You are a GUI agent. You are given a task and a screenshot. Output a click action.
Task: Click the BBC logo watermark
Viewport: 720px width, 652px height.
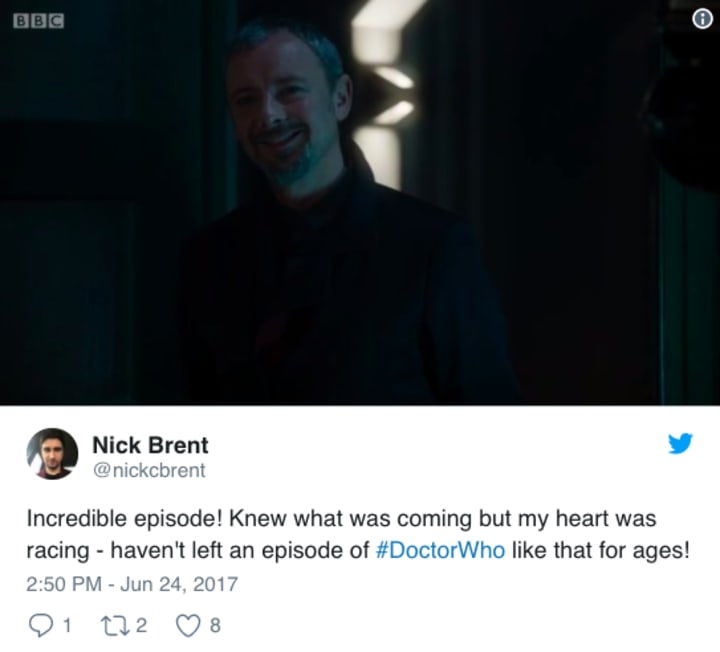tap(39, 21)
